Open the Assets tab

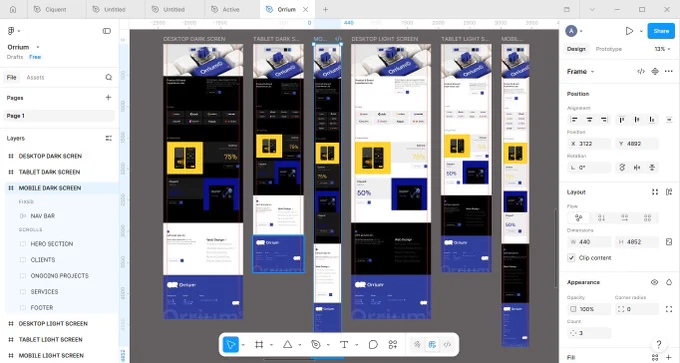[x=36, y=77]
